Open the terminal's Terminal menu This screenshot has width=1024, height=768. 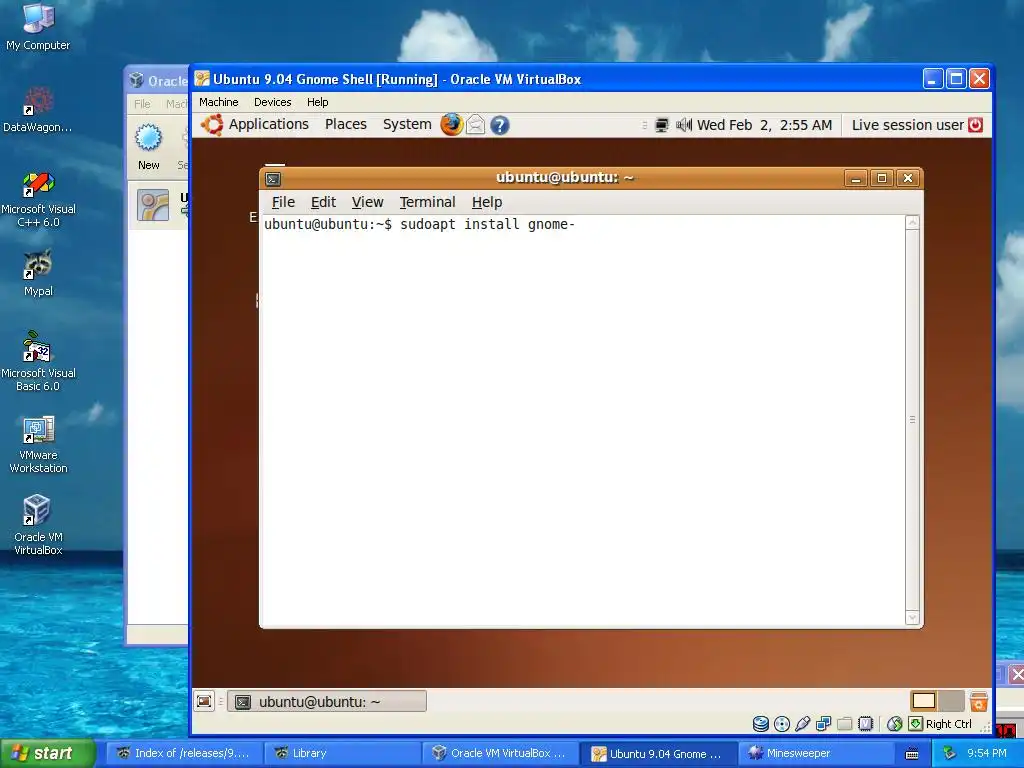(427, 202)
